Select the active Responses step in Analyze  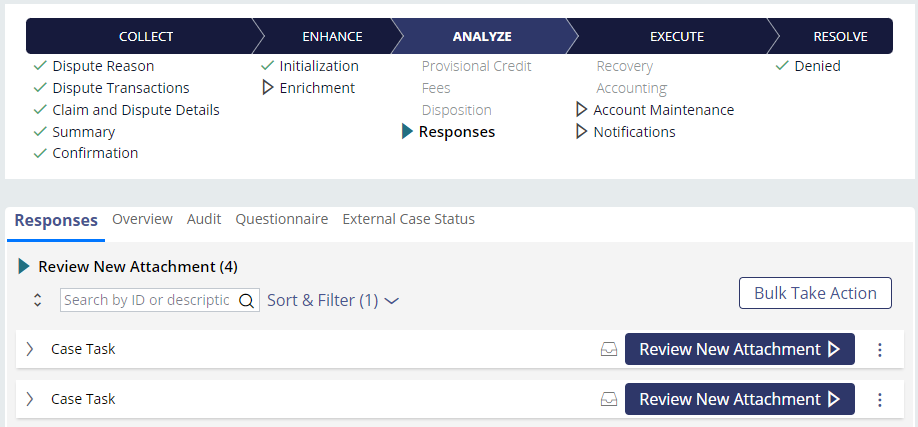click(457, 132)
